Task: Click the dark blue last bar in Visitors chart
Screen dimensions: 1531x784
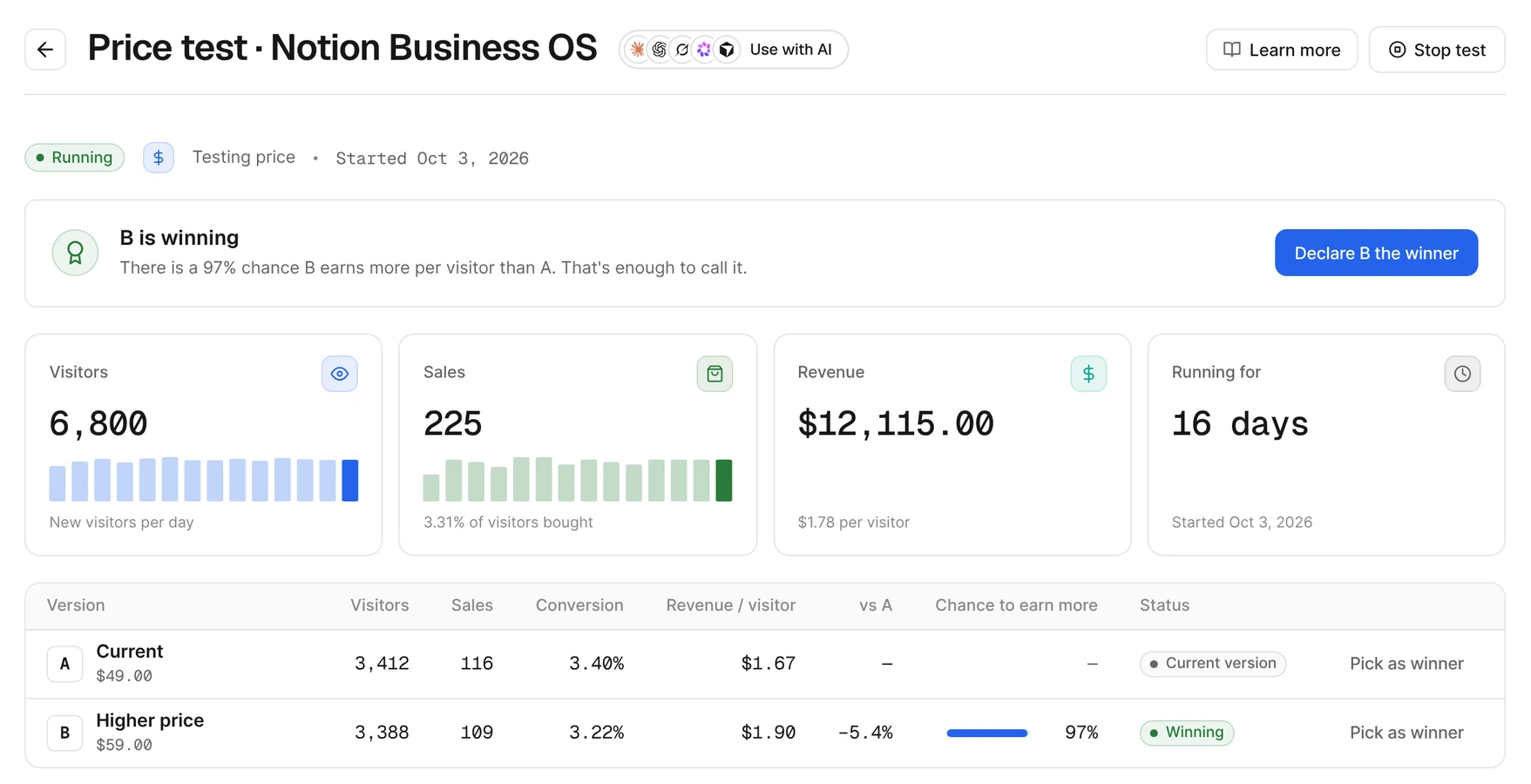Action: coord(350,480)
